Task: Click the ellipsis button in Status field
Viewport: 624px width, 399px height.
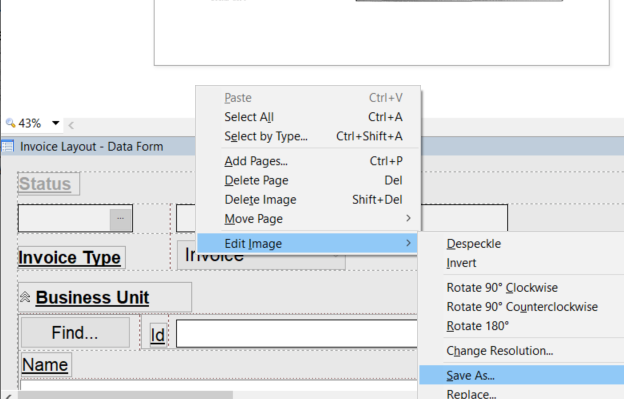Action: pyautogui.click(x=121, y=218)
